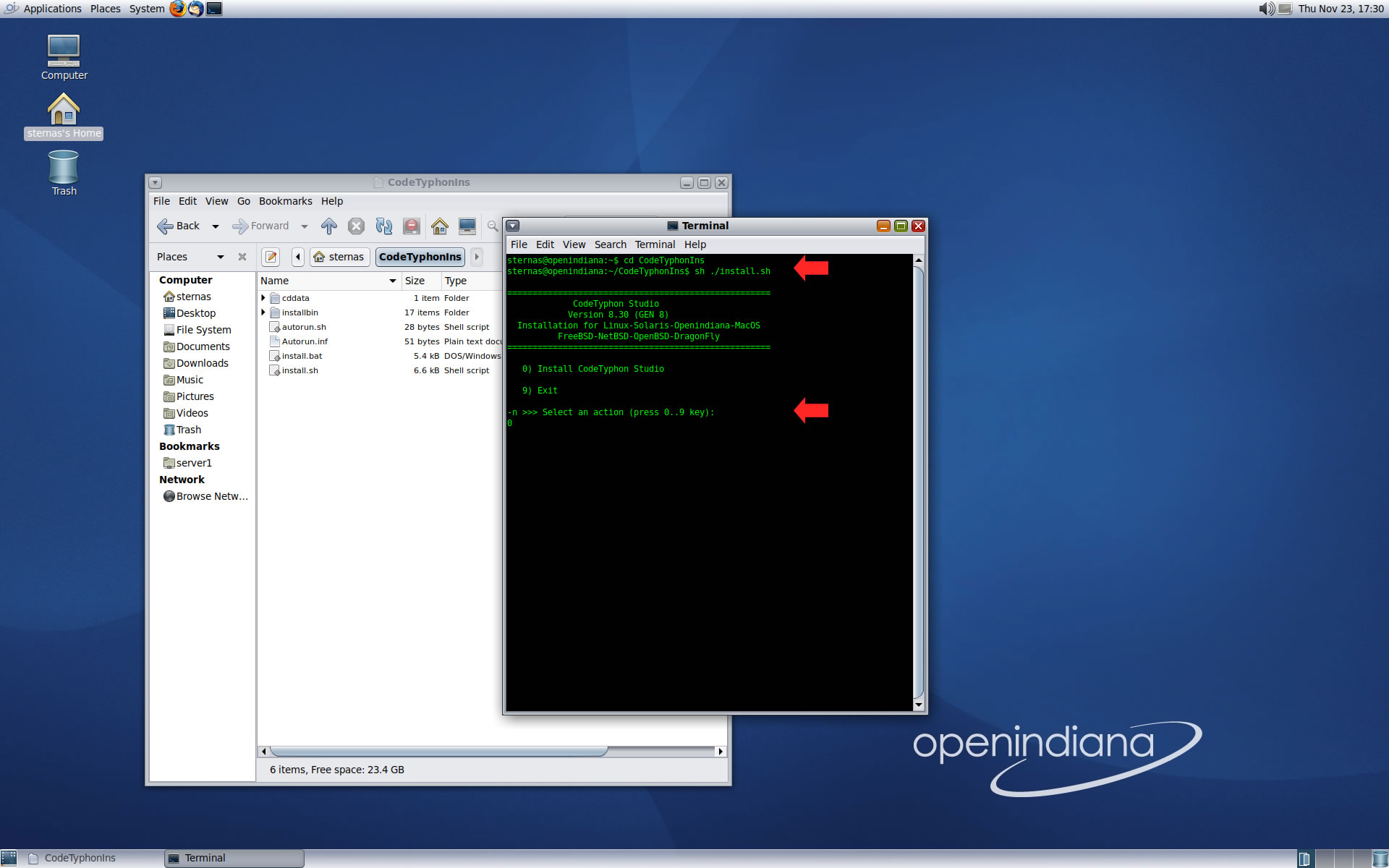Go up one folder in file manager
The height and width of the screenshot is (868, 1389).
tap(329, 226)
